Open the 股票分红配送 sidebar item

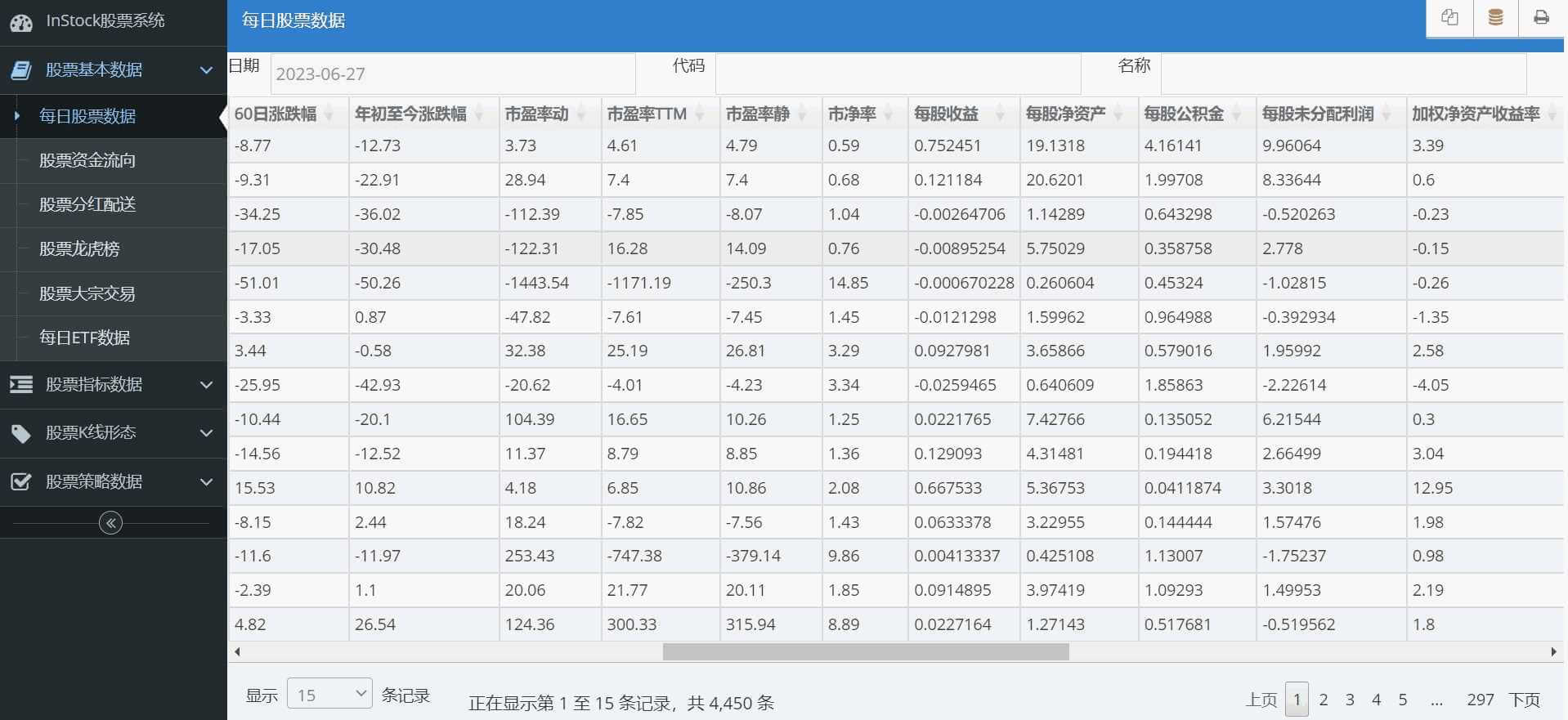coord(113,204)
